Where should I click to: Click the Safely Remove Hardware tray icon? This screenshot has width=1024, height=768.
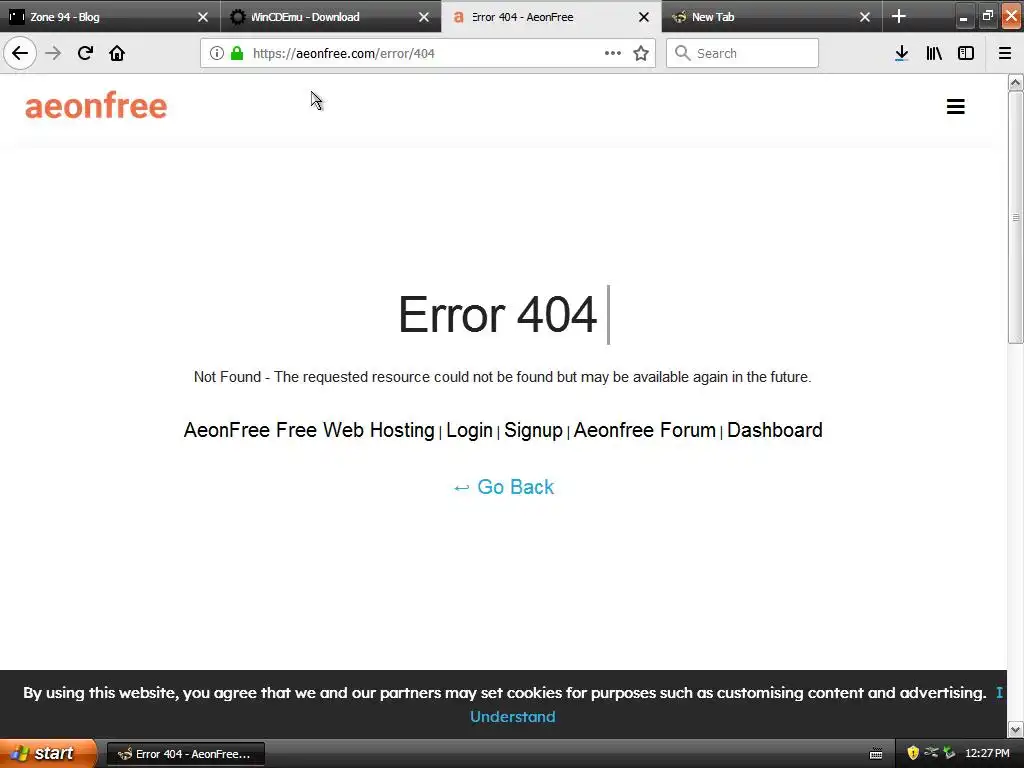(x=949, y=753)
